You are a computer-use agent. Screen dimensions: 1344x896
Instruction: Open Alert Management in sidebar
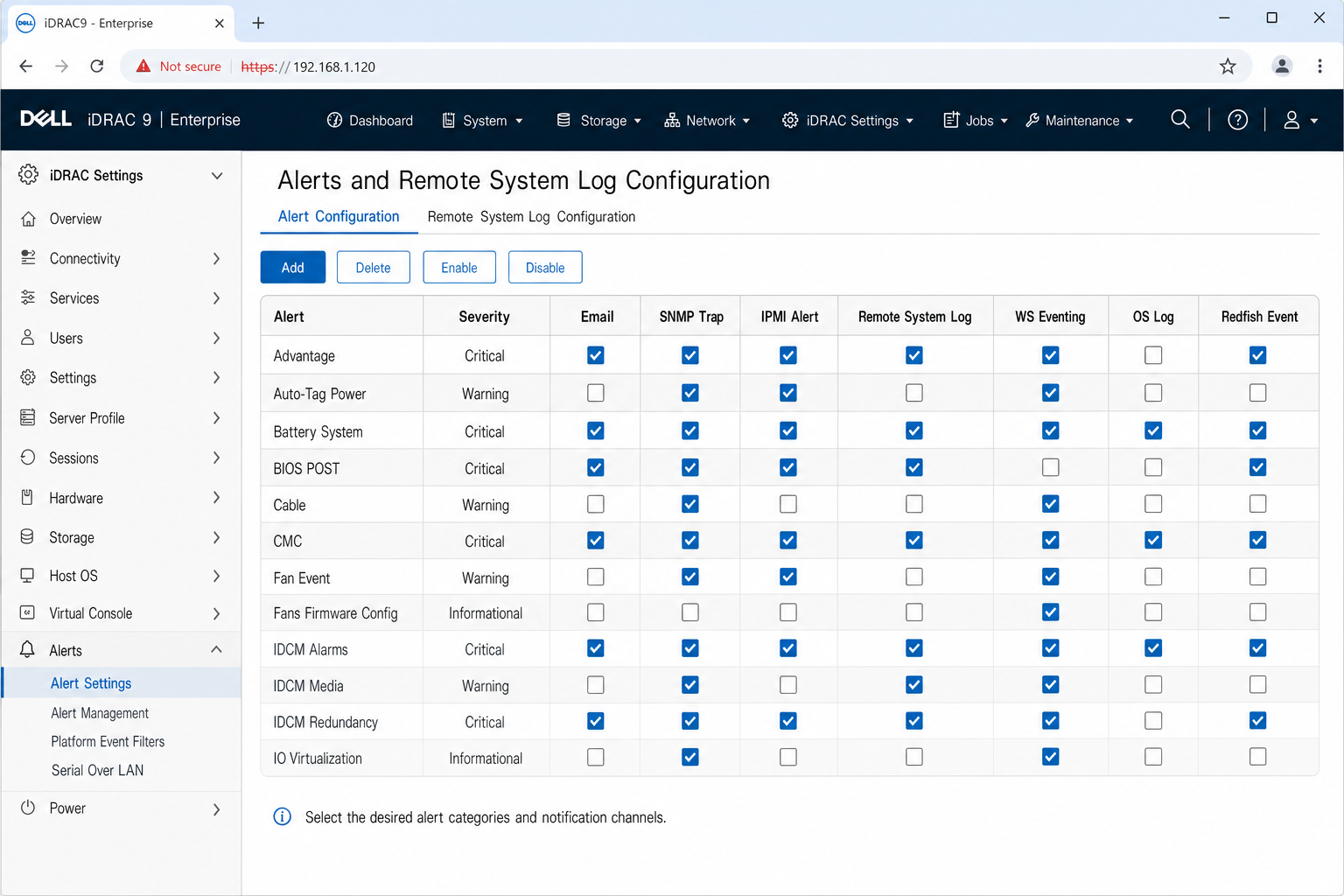pos(100,713)
